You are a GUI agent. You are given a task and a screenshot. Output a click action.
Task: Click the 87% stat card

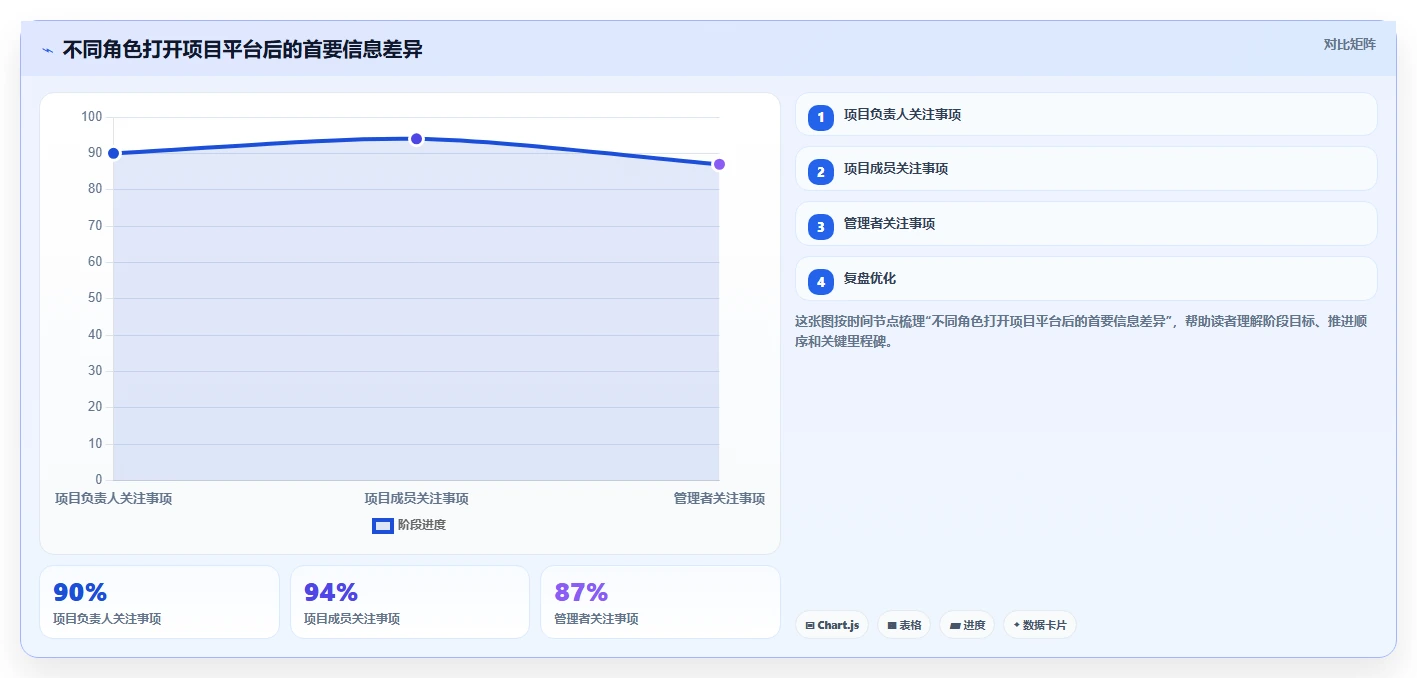coord(660,602)
